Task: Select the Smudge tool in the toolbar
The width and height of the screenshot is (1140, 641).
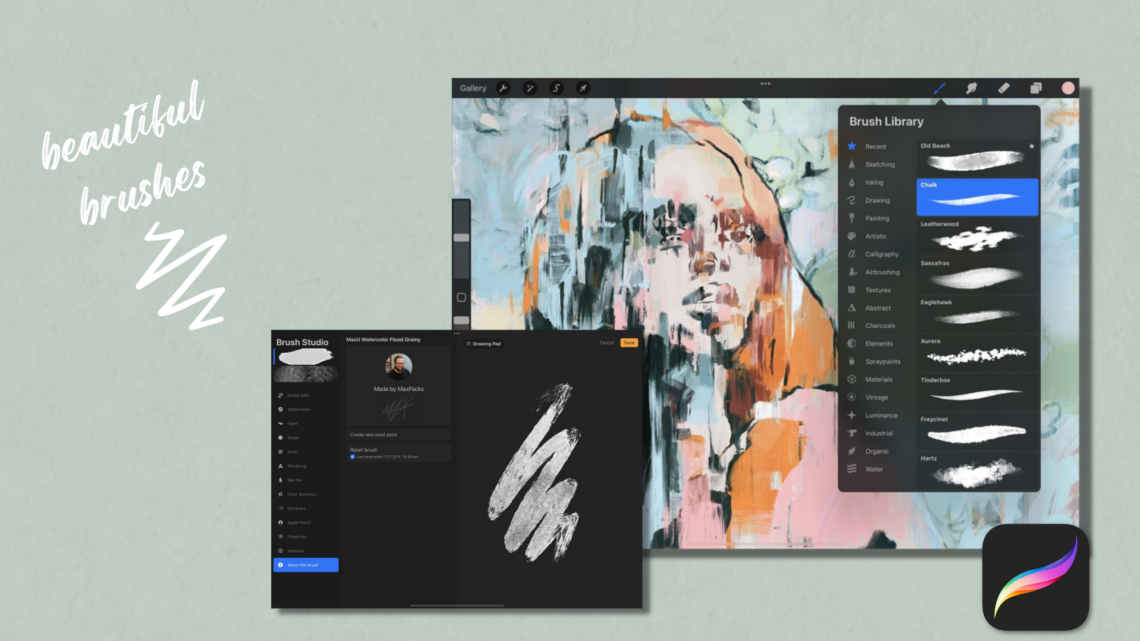Action: point(971,88)
